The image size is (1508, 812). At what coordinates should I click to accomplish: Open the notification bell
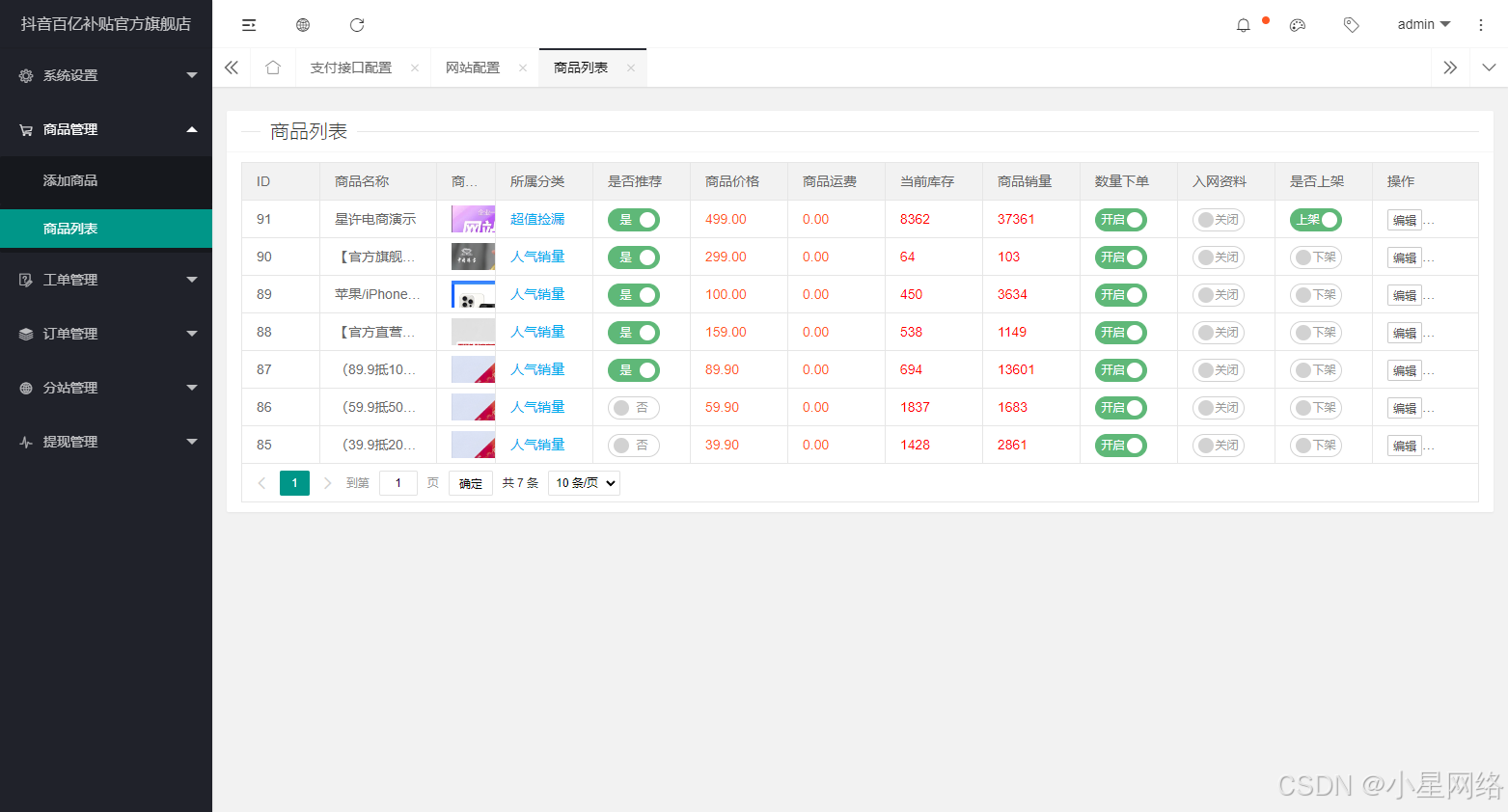(1244, 25)
